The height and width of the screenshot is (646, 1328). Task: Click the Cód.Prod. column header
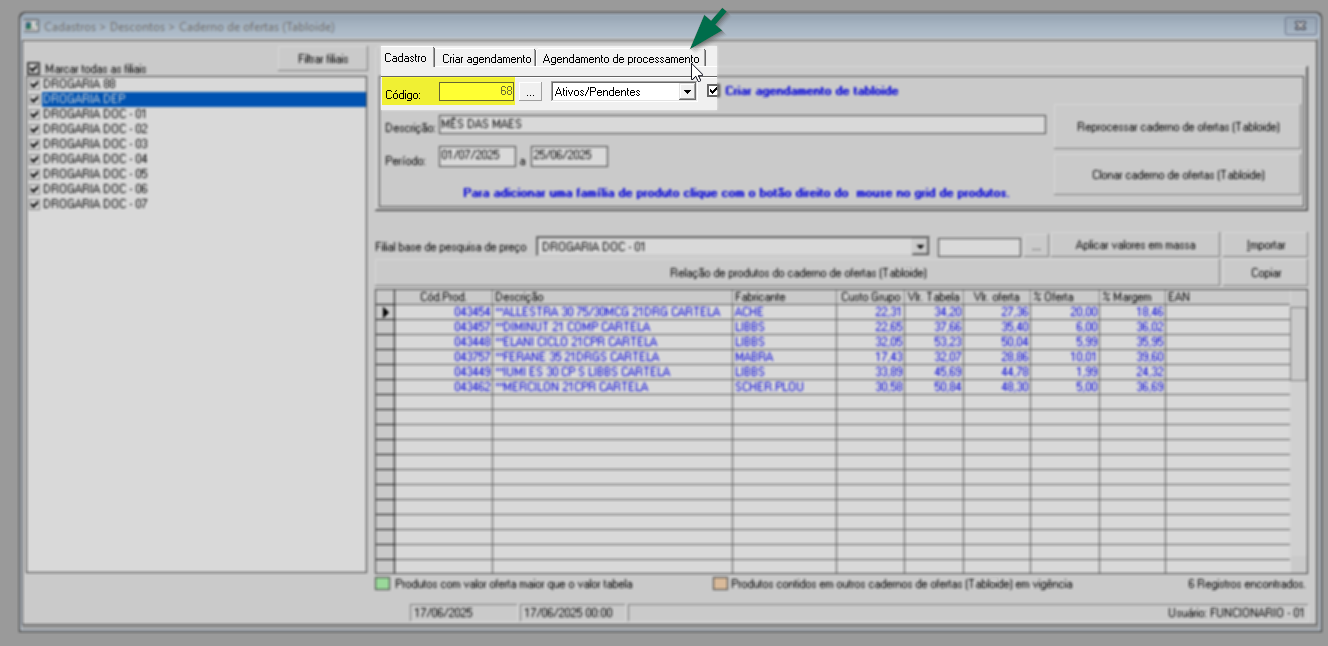(443, 297)
